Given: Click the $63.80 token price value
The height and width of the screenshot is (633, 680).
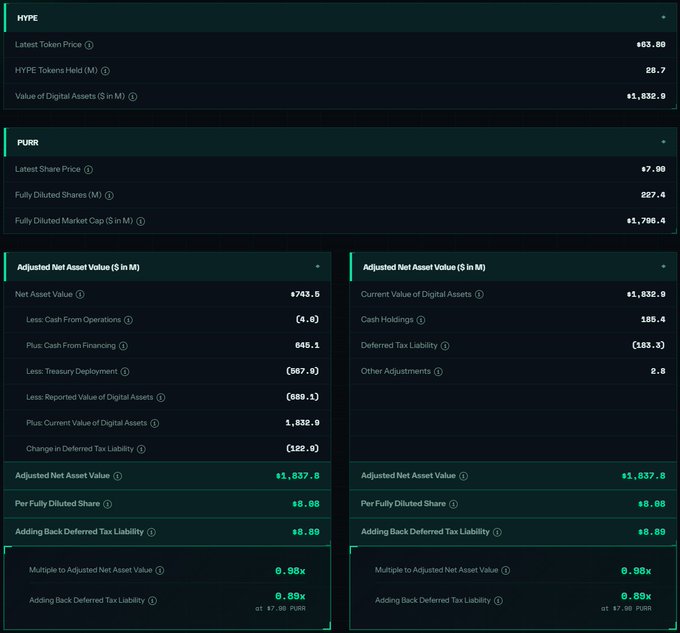Looking at the screenshot, I should (651, 44).
